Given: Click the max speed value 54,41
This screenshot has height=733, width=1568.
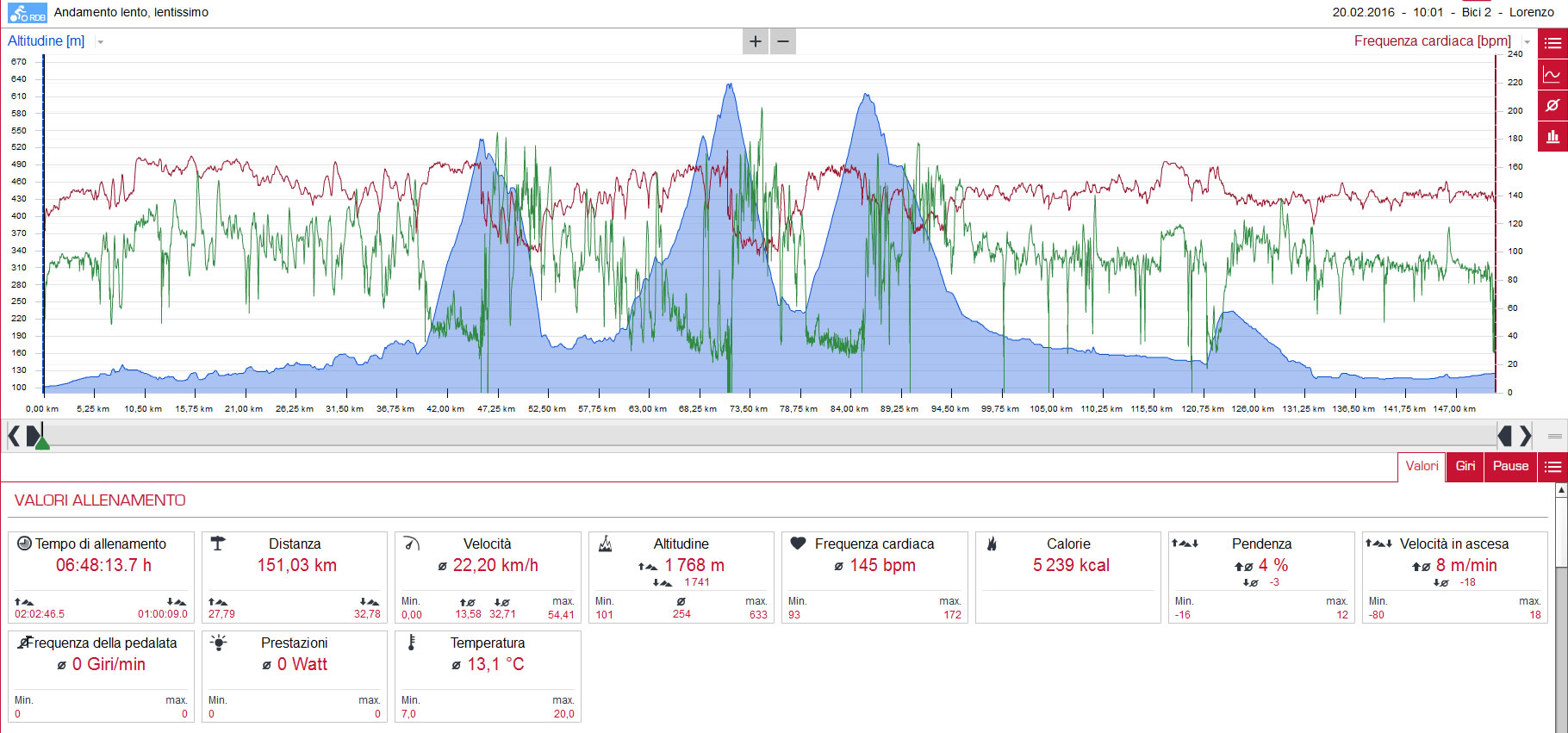Looking at the screenshot, I should pyautogui.click(x=561, y=615).
